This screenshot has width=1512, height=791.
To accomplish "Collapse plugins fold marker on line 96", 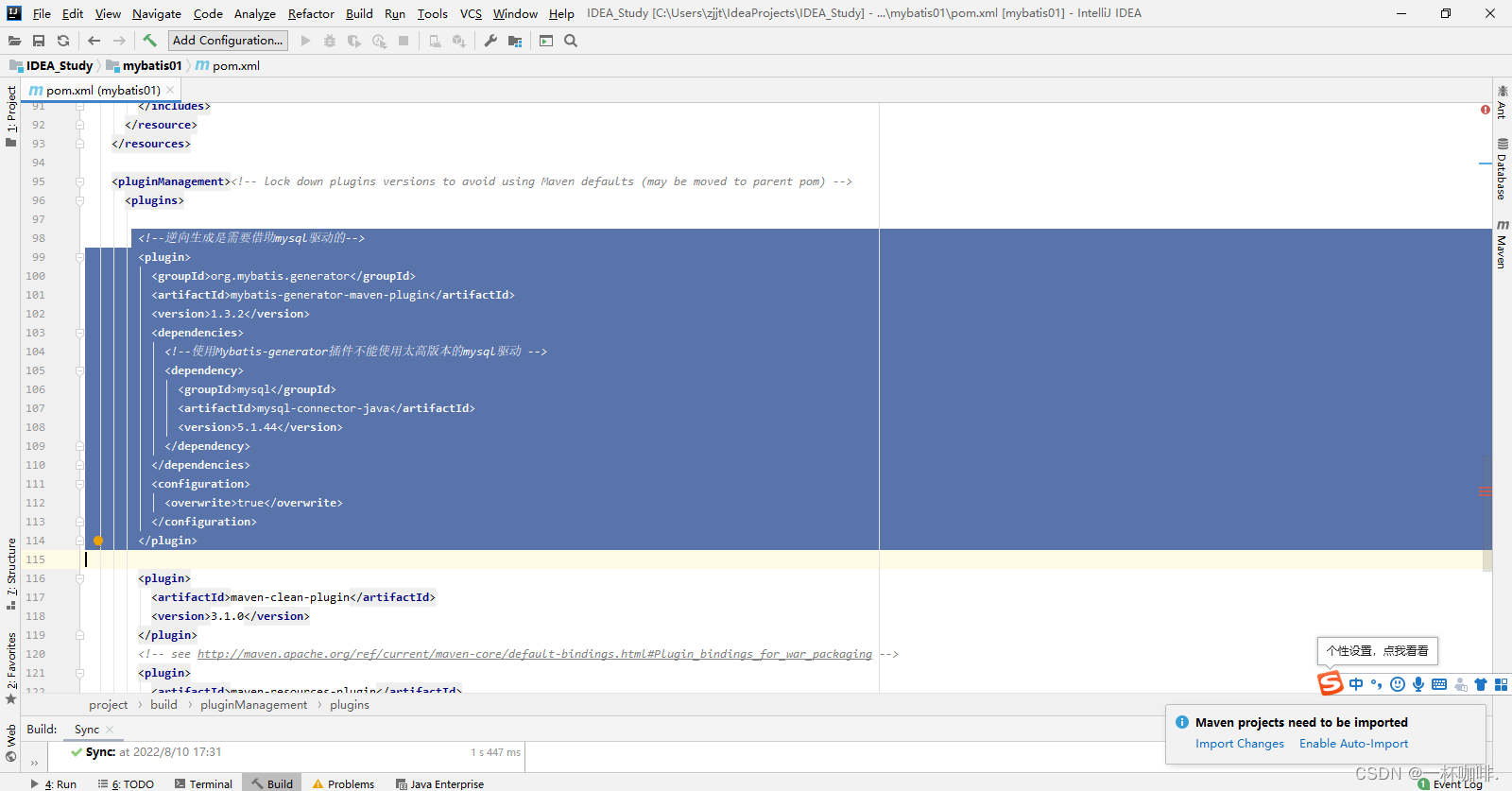I will (x=80, y=200).
